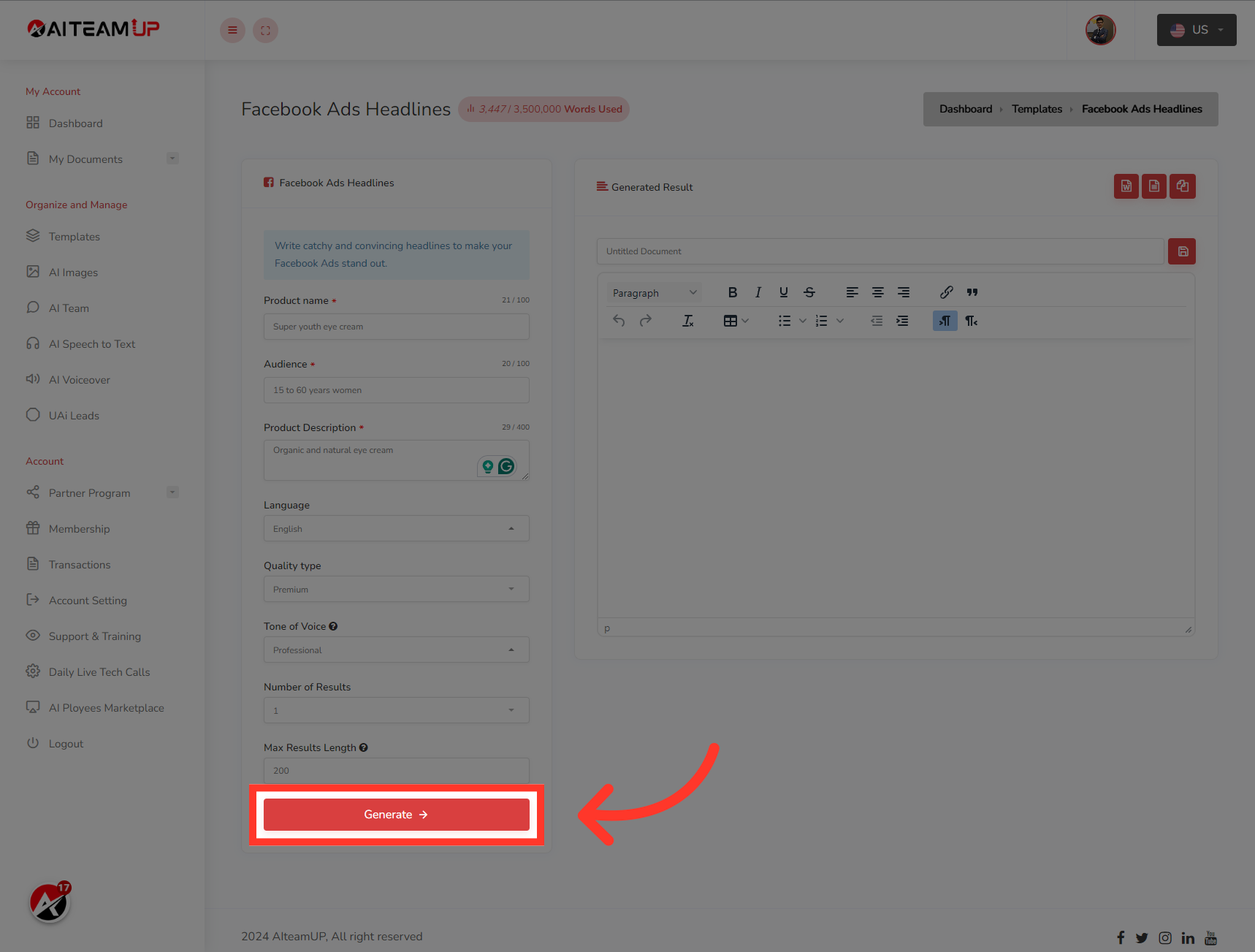Expand bullet list style options arrow
The height and width of the screenshot is (952, 1255).
click(x=802, y=321)
